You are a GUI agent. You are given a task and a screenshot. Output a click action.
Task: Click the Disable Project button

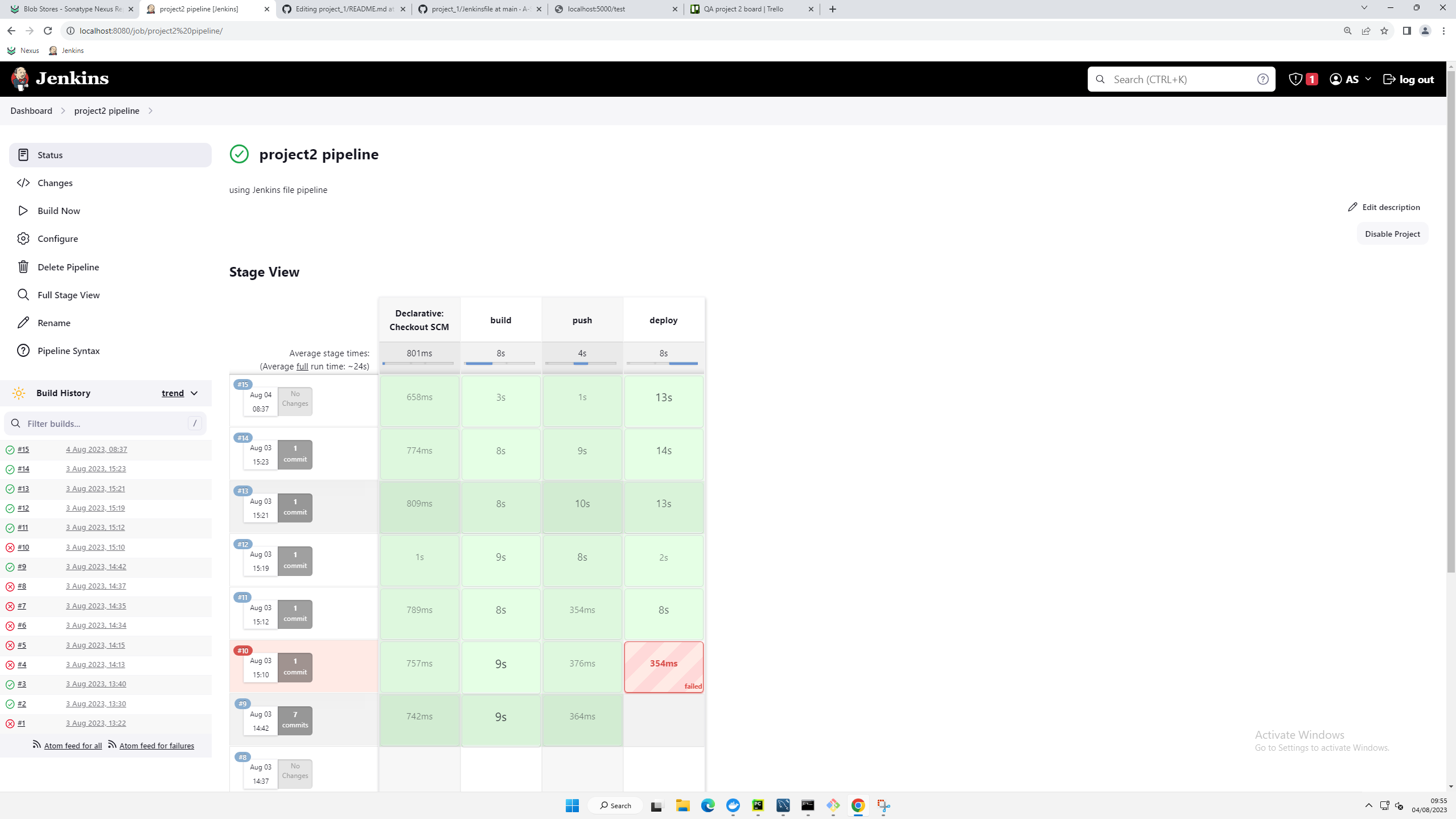(1391, 233)
